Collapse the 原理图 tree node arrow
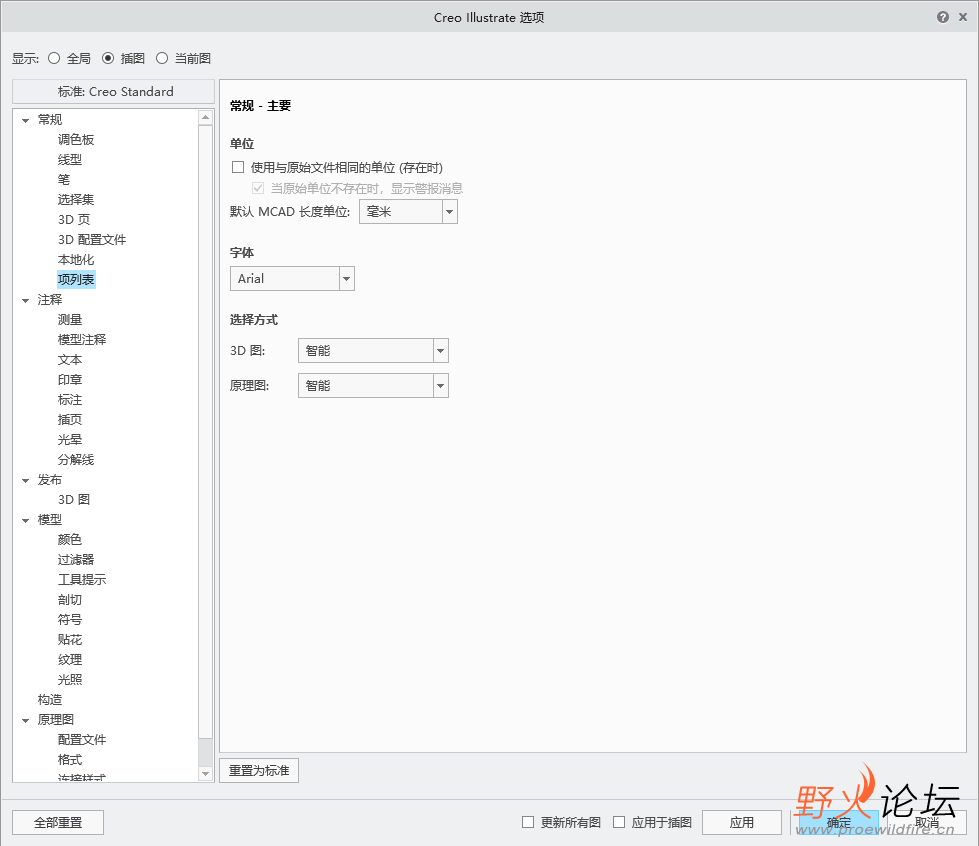The width and height of the screenshot is (979, 846). [x=26, y=720]
